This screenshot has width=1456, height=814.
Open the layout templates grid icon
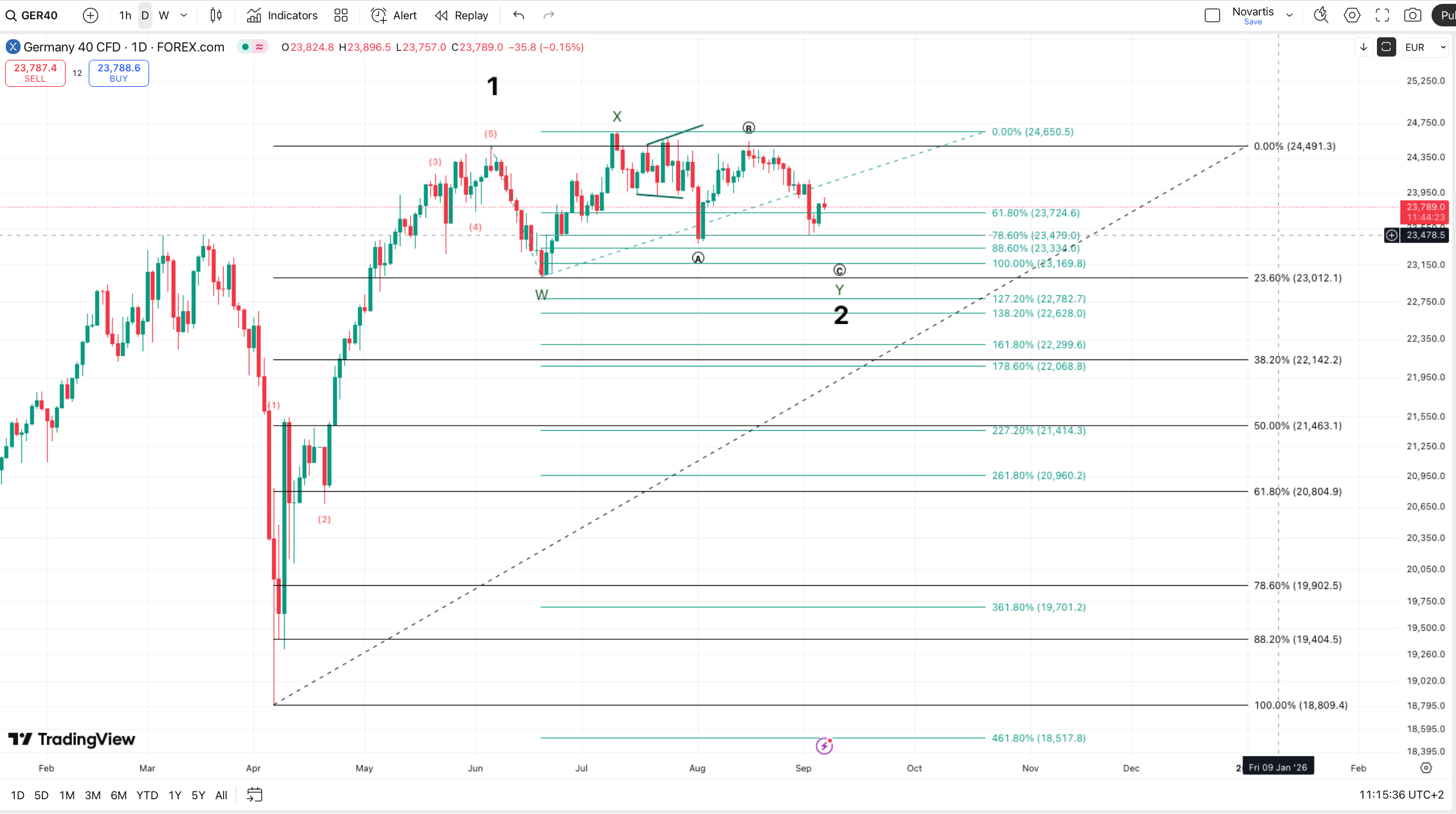coord(341,15)
